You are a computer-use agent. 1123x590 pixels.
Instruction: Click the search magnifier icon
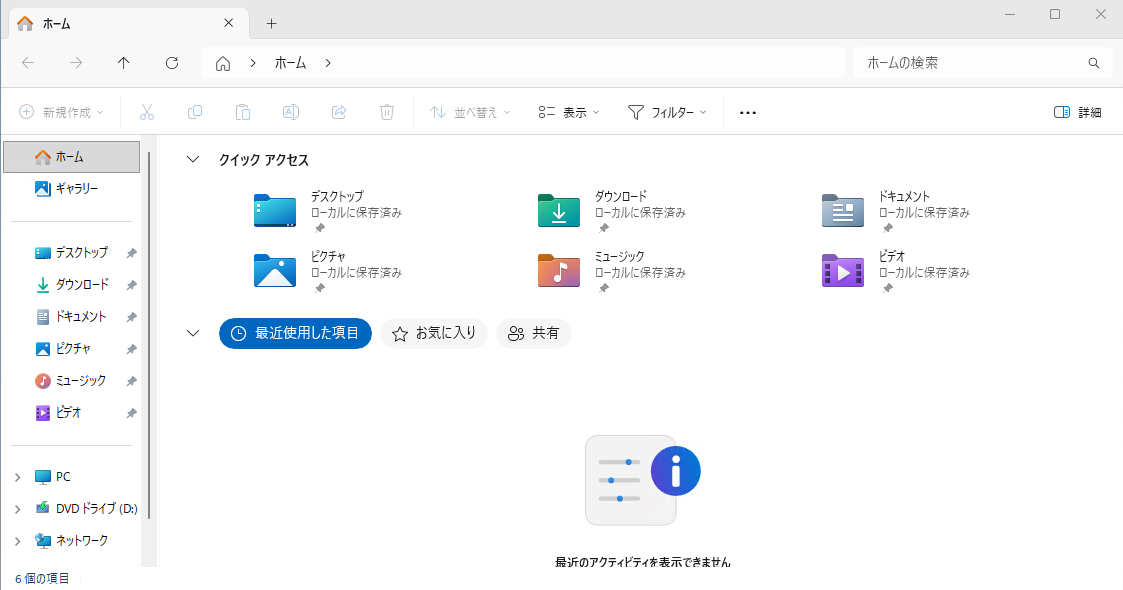point(1094,63)
